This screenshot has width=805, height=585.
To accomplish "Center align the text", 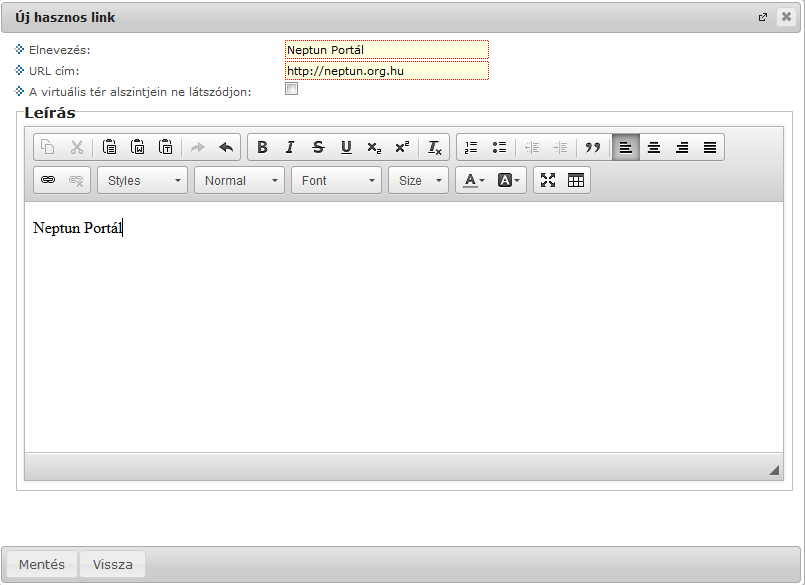I will click(654, 147).
